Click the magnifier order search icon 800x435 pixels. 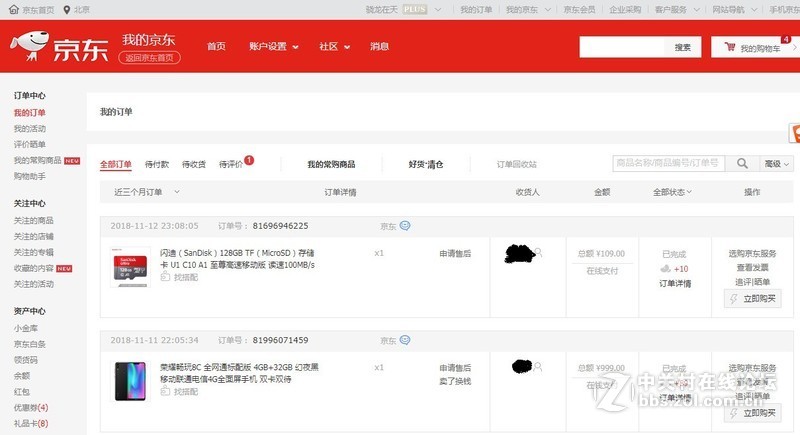pyautogui.click(x=742, y=163)
